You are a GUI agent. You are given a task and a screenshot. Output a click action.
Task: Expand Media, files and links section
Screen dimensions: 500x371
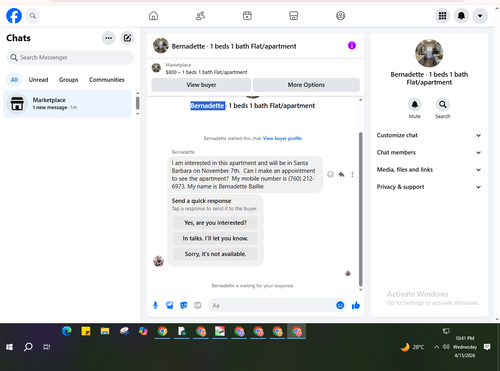(429, 170)
